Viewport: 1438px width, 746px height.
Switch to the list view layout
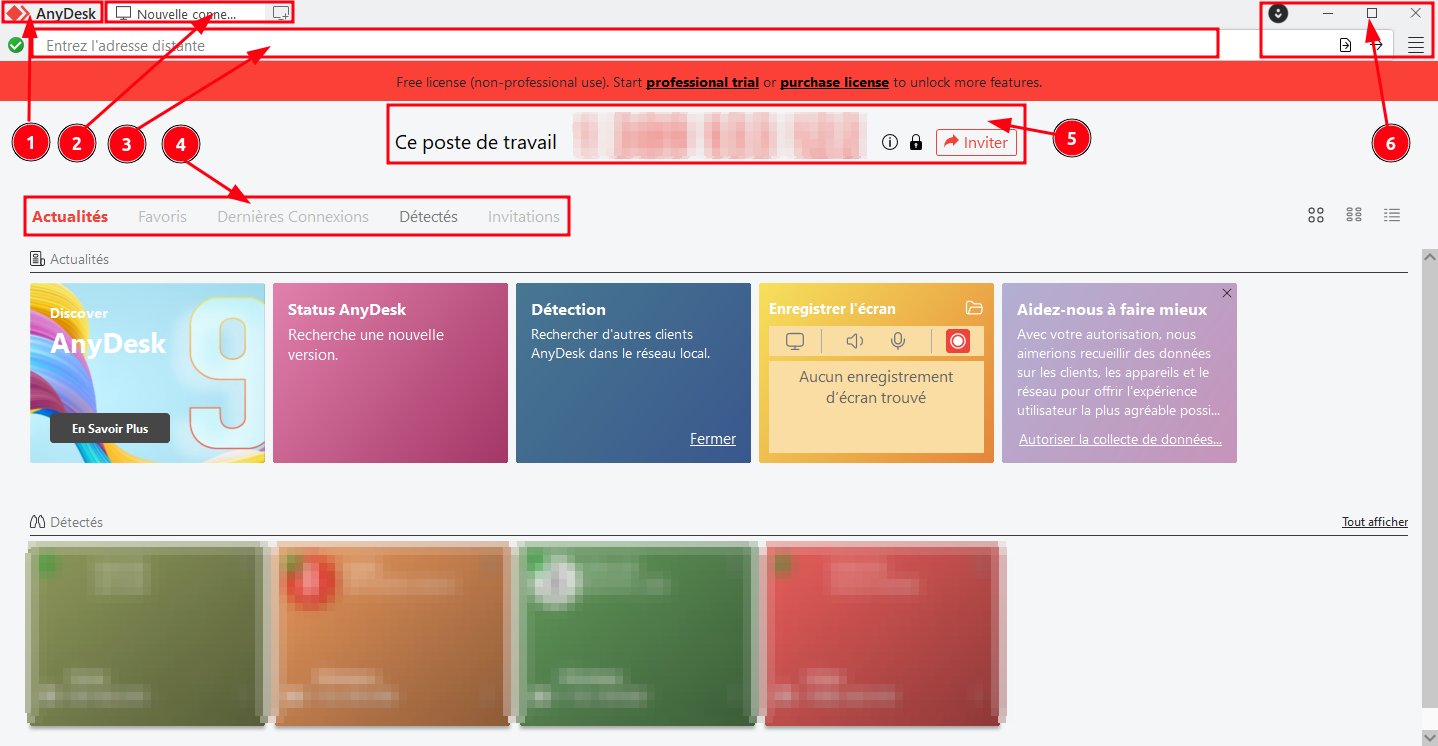point(1392,215)
